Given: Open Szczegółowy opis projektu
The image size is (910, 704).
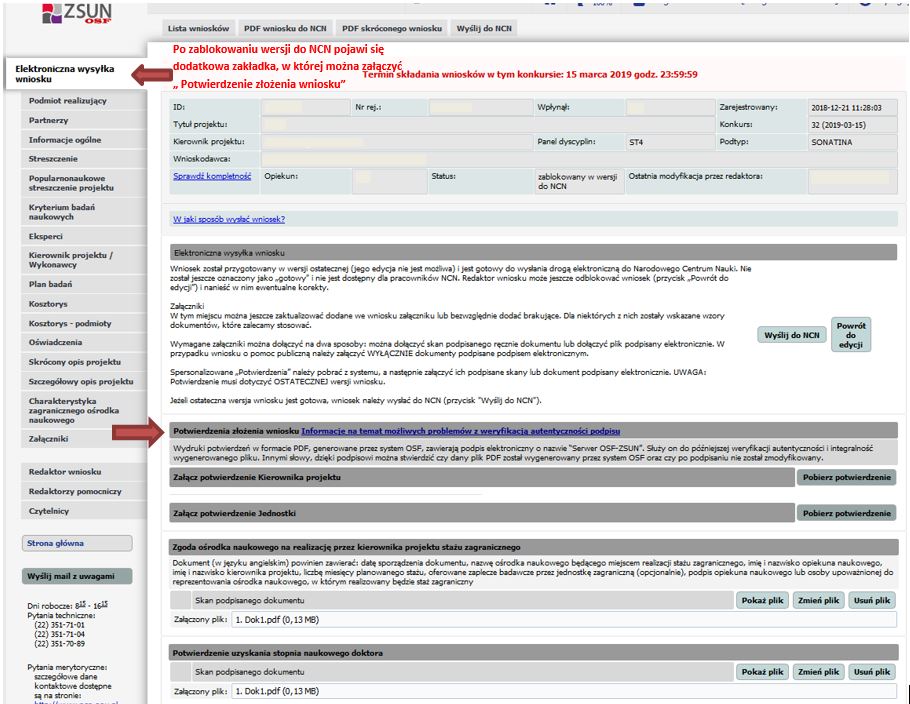Looking at the screenshot, I should click(x=84, y=381).
